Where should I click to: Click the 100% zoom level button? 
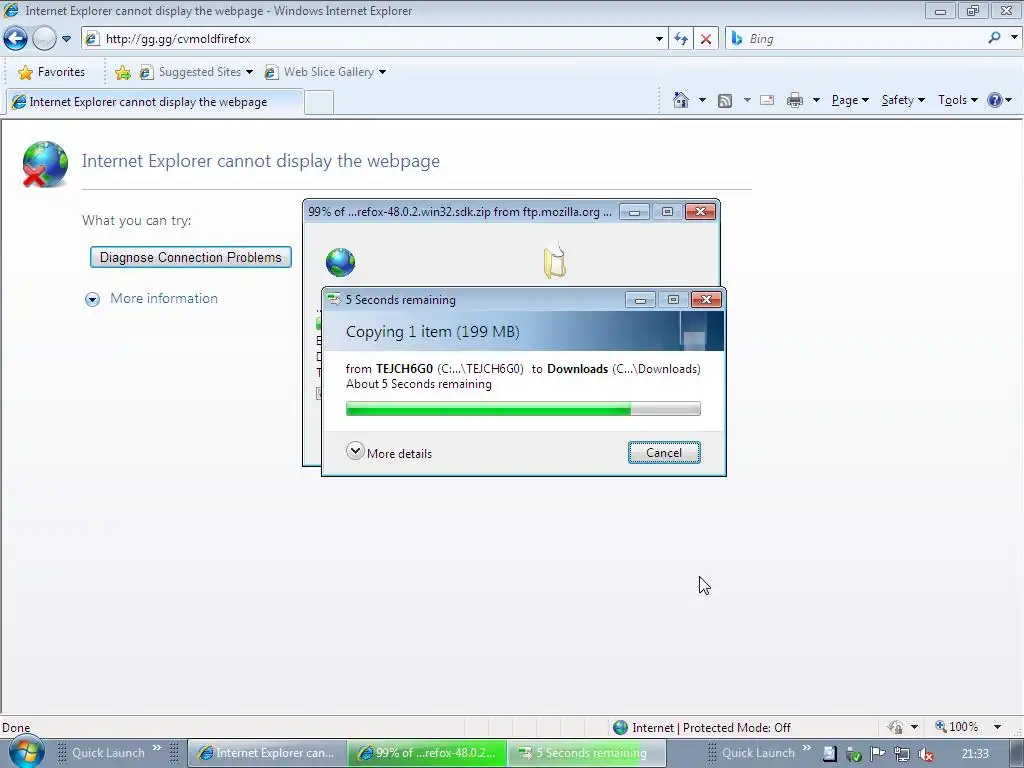click(x=957, y=727)
